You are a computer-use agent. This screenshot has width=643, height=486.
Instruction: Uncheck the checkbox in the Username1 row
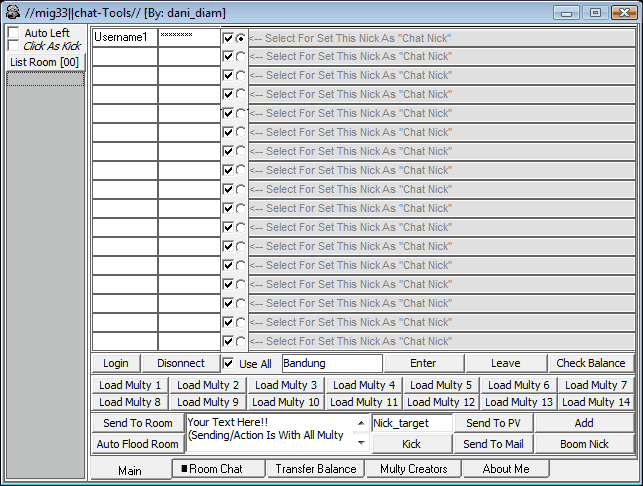(x=228, y=38)
